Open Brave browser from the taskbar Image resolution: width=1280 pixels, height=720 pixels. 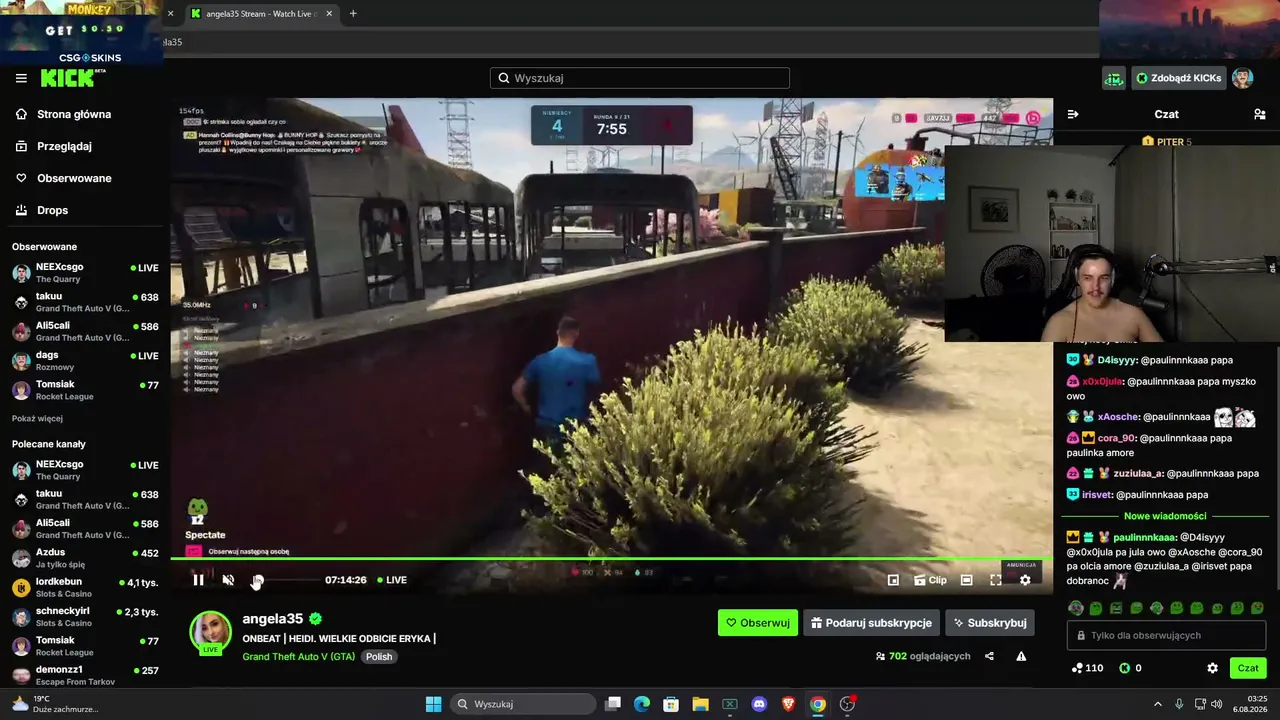[788, 704]
